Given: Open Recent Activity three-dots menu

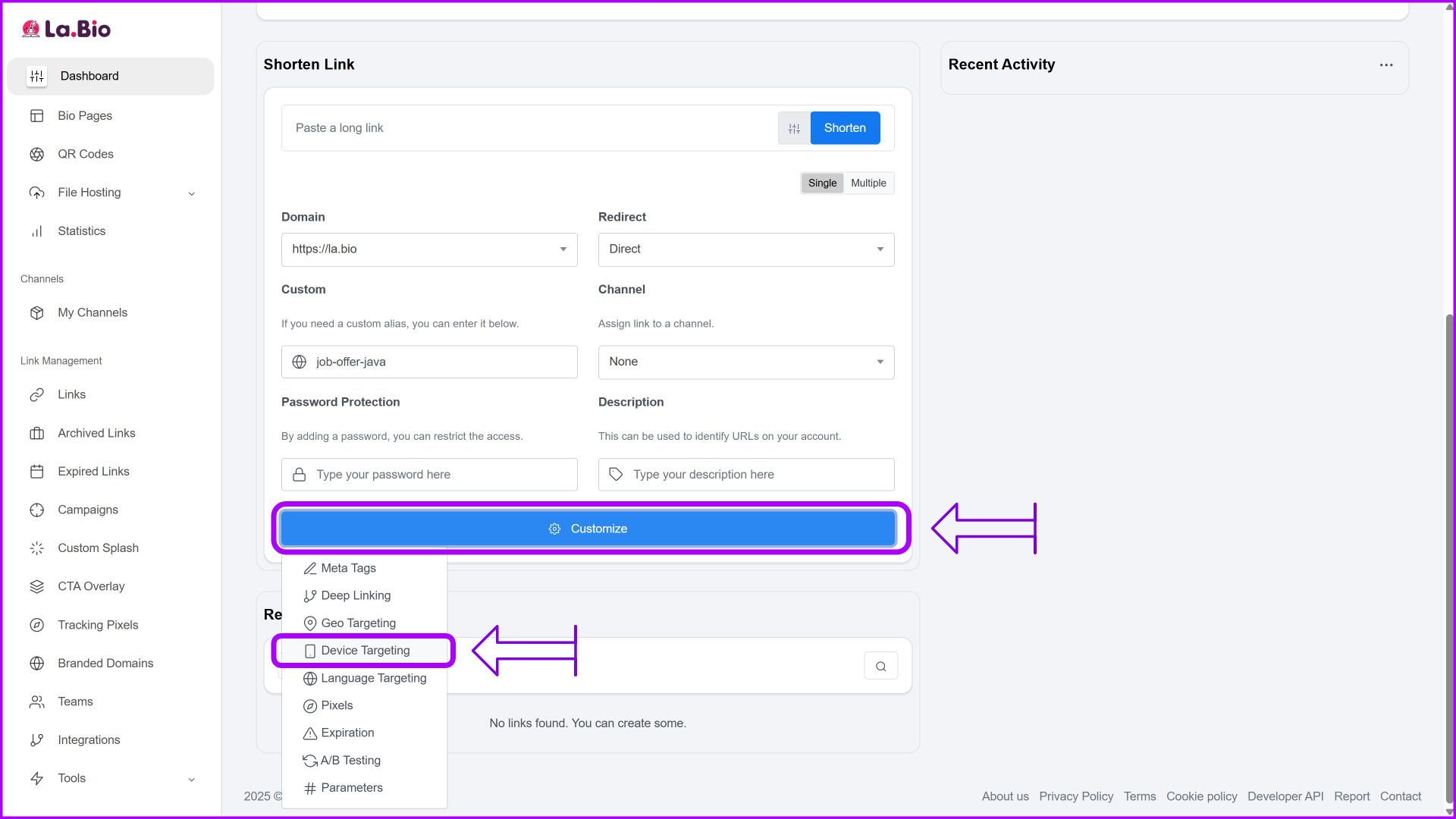Looking at the screenshot, I should coord(1386,65).
